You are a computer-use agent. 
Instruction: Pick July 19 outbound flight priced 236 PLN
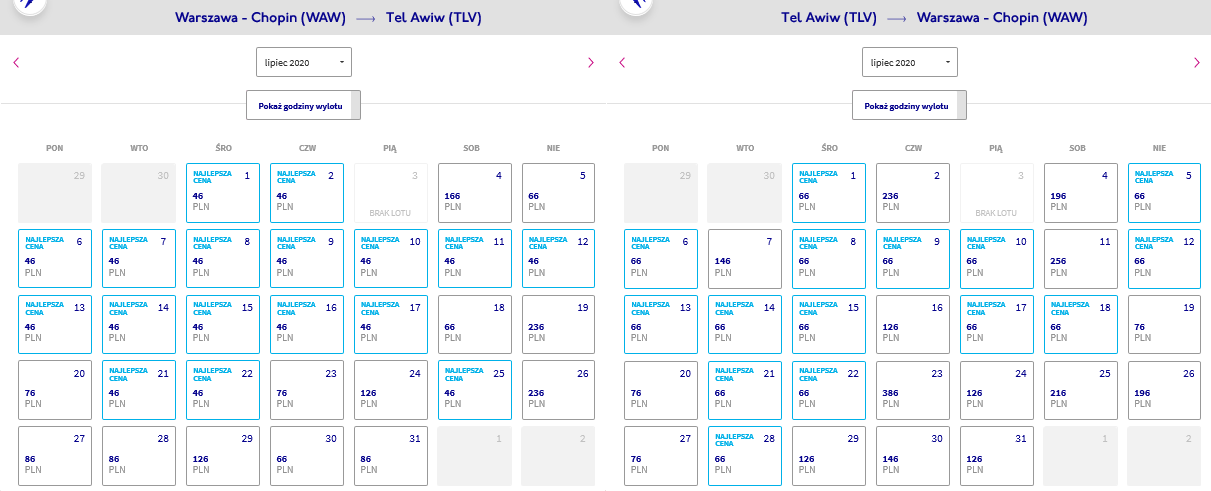click(558, 325)
